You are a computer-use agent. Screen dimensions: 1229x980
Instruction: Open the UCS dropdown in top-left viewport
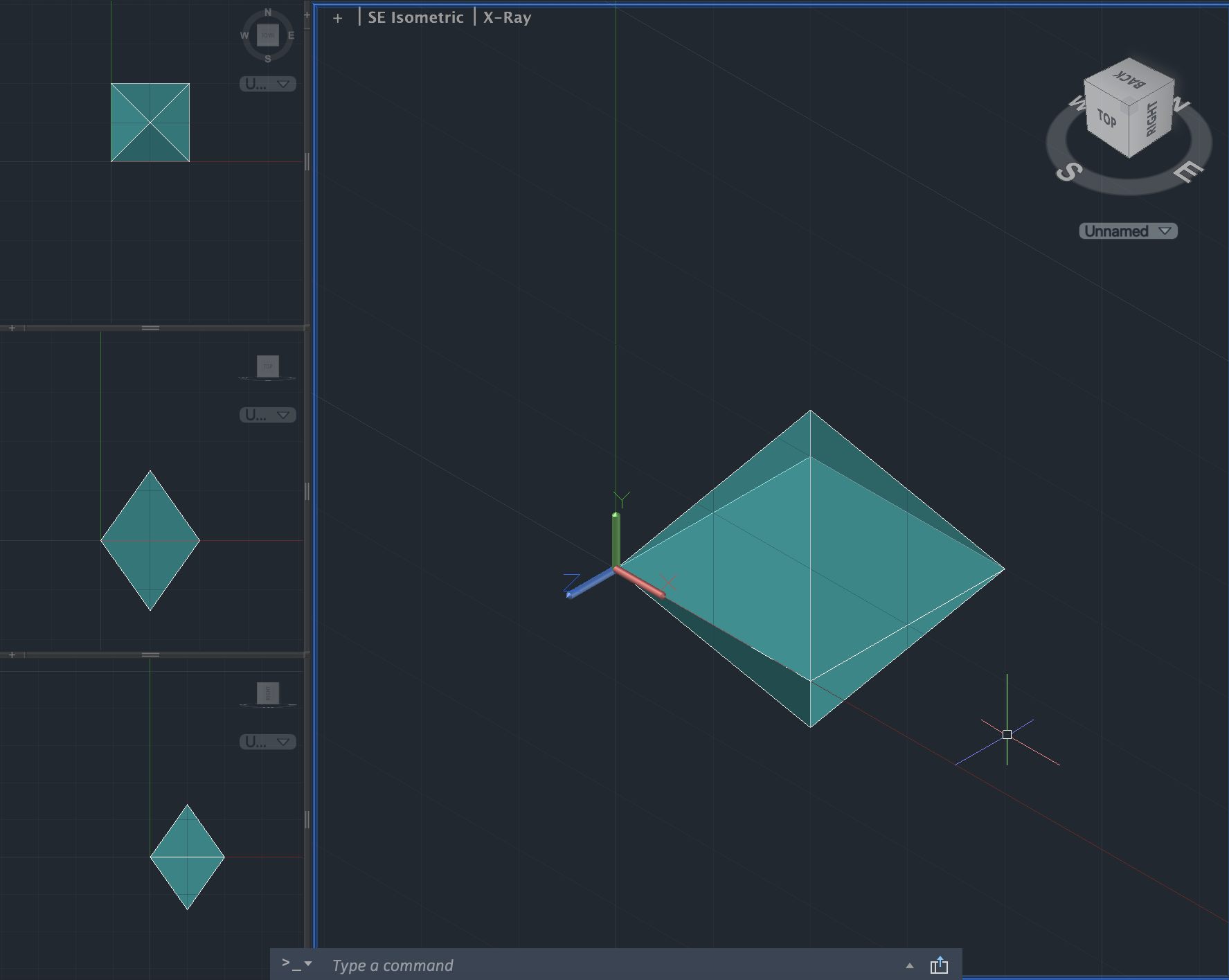click(267, 84)
